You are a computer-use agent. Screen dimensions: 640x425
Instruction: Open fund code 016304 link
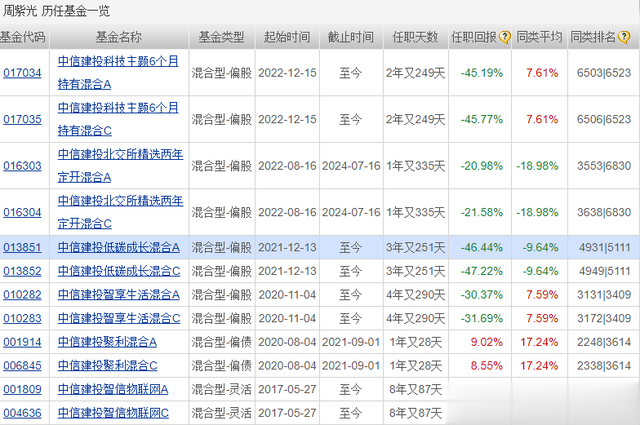pos(22,213)
